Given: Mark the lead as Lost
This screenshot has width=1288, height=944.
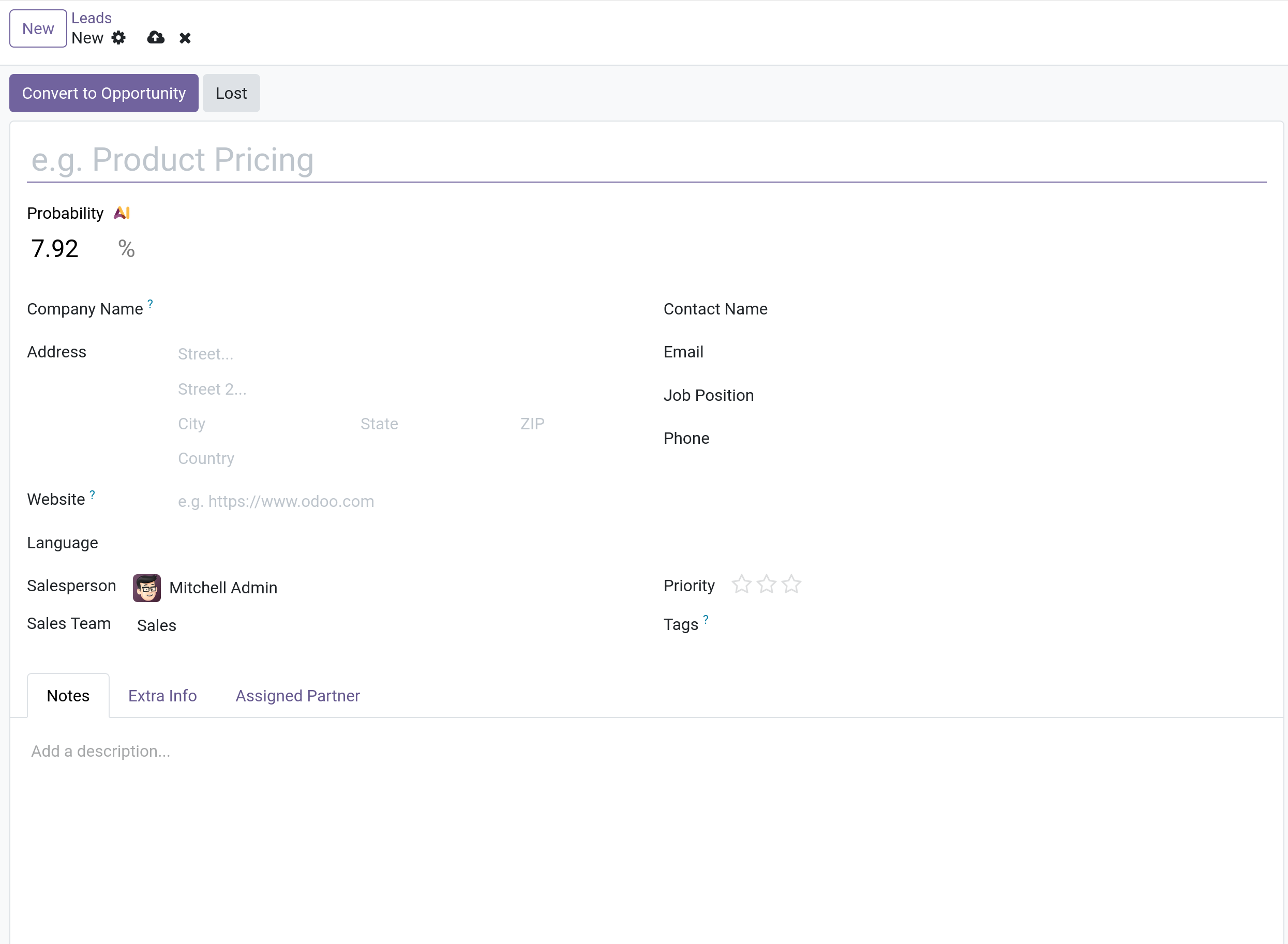Looking at the screenshot, I should pos(231,93).
